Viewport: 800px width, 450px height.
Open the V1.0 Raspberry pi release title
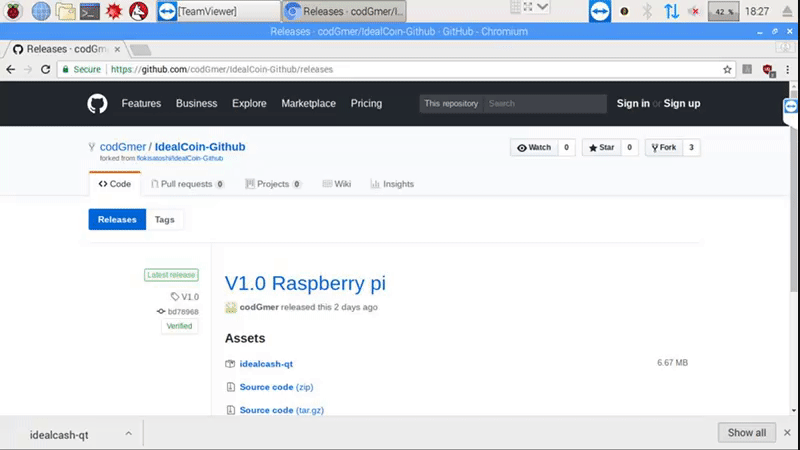(x=305, y=283)
